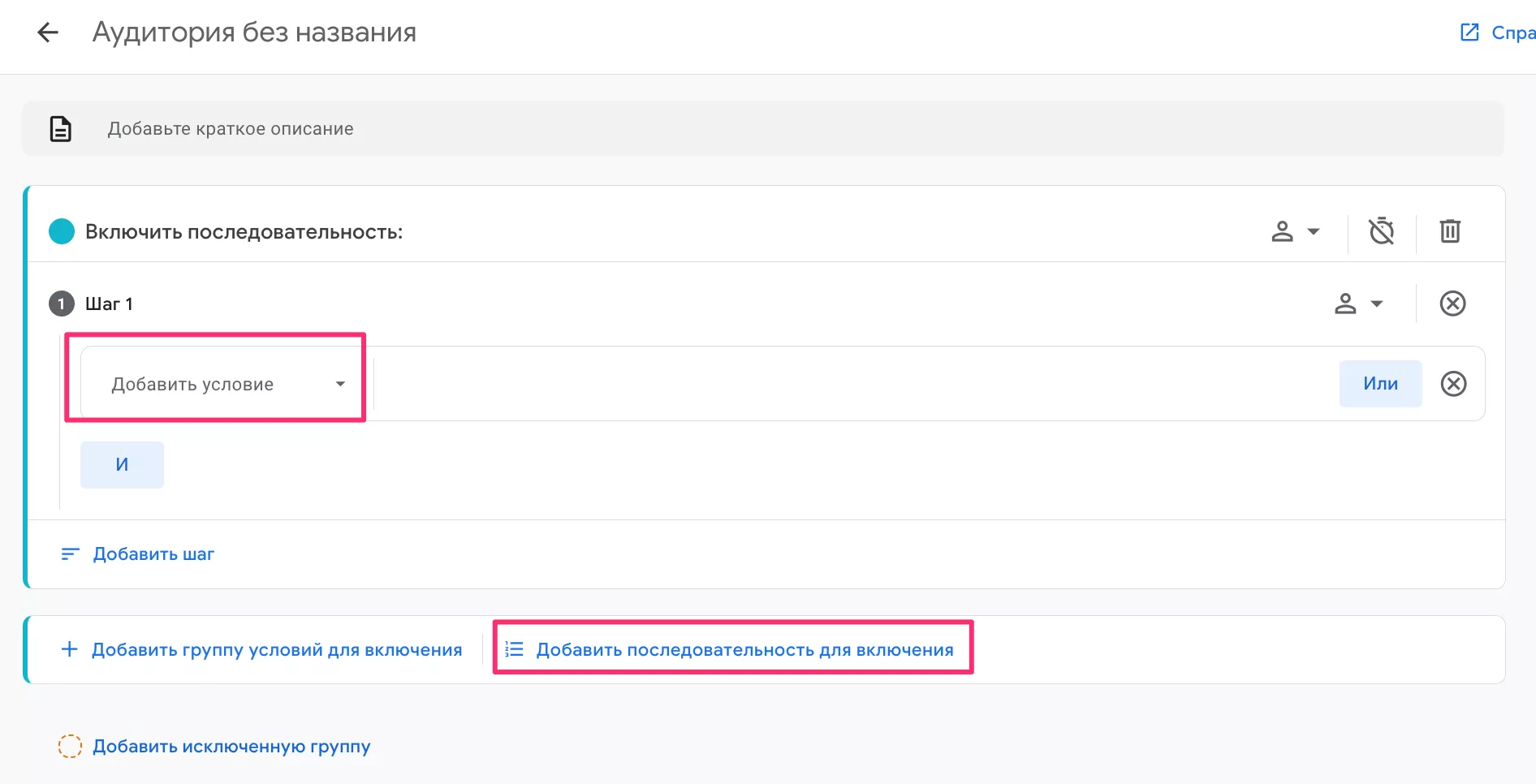The width and height of the screenshot is (1536, 784).
Task: Click 'Добавить группу условий для включения'
Action: (x=261, y=650)
